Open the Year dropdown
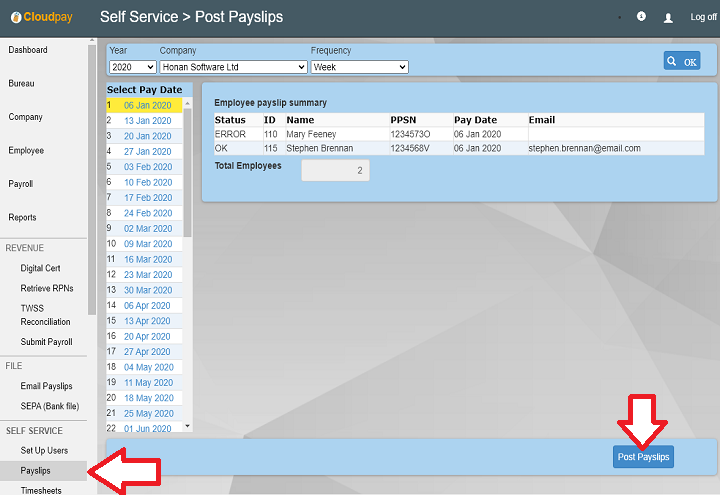 (x=130, y=67)
